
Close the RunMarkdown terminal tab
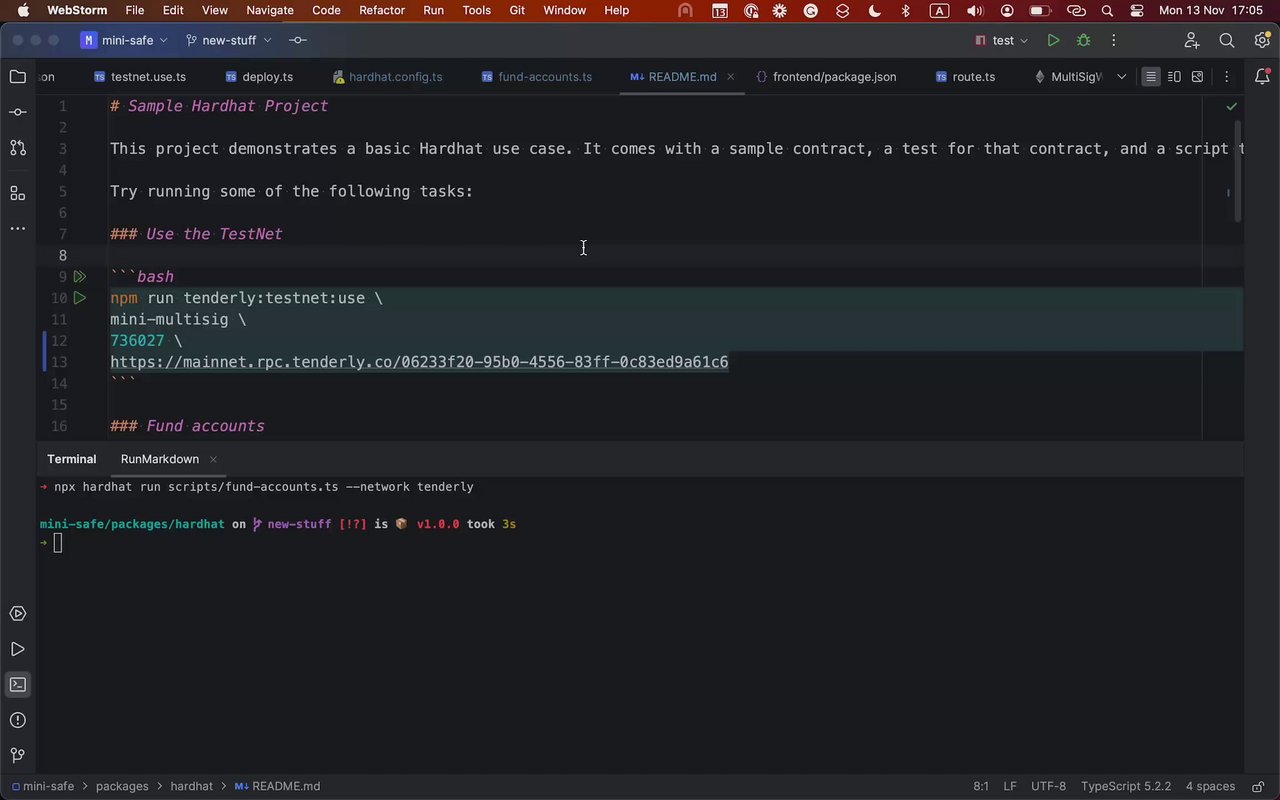(x=213, y=459)
